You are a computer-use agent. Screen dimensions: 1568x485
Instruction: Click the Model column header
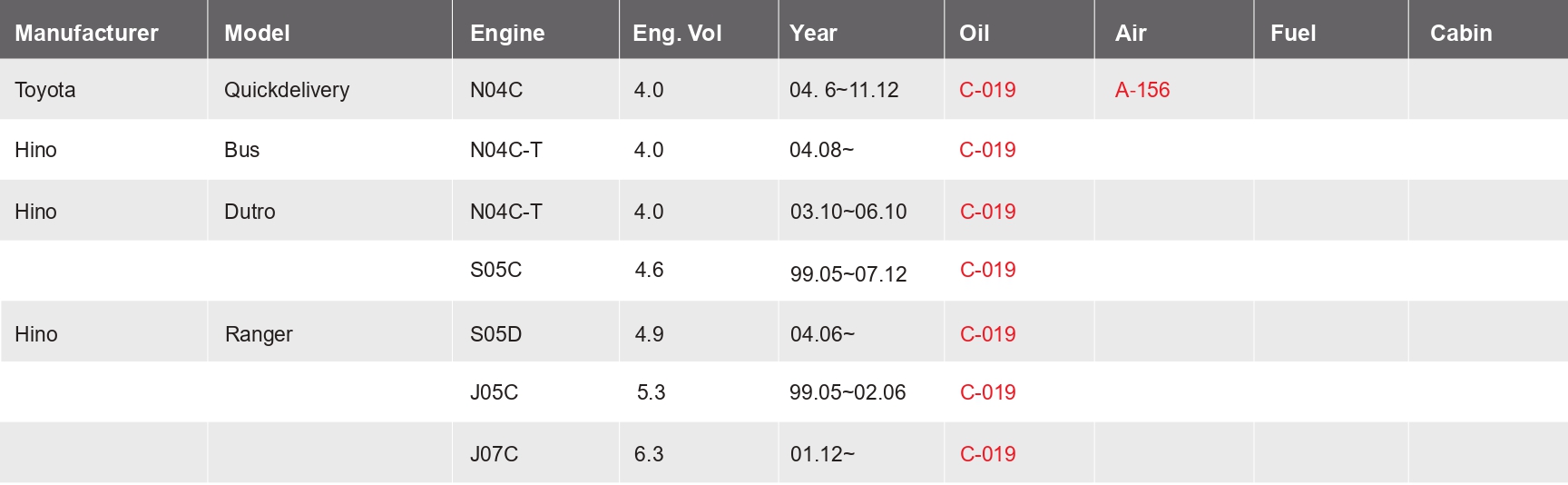(257, 34)
